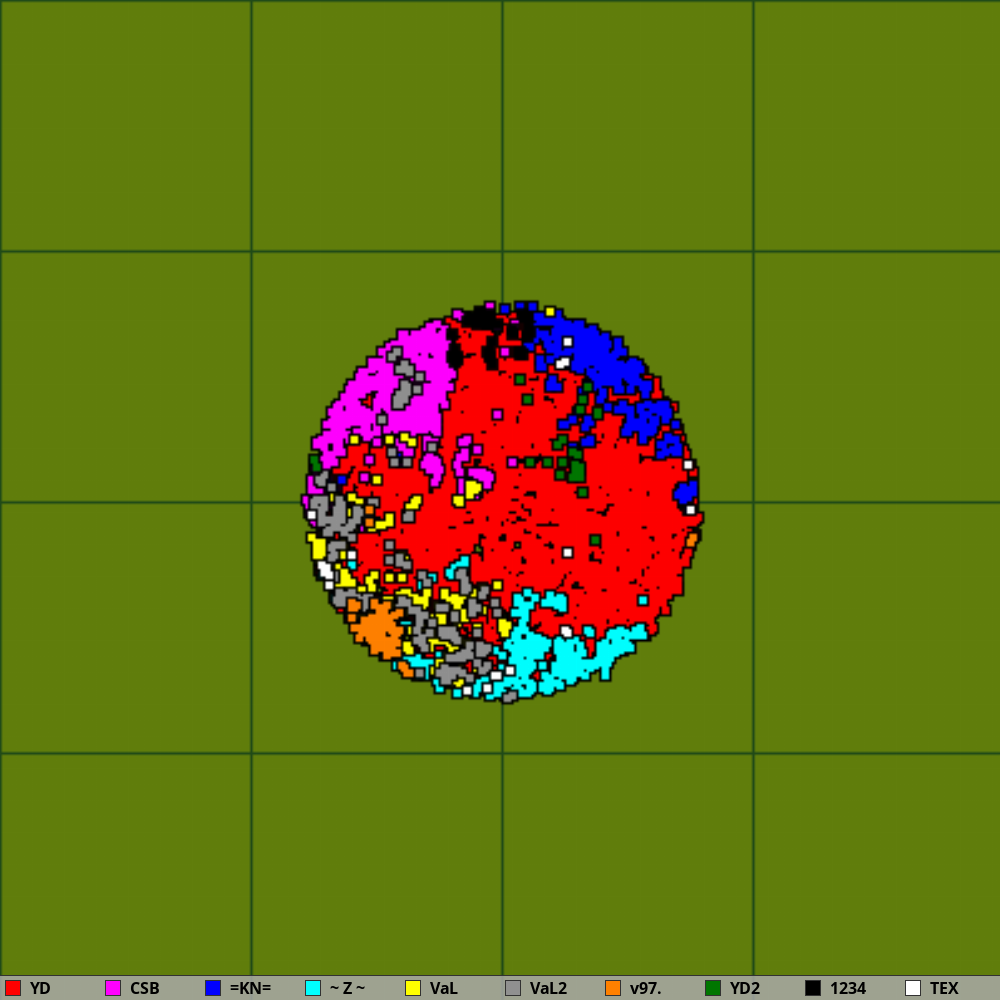Select the CSB team label
Image resolution: width=1000 pixels, height=1000 pixels.
tap(145, 989)
